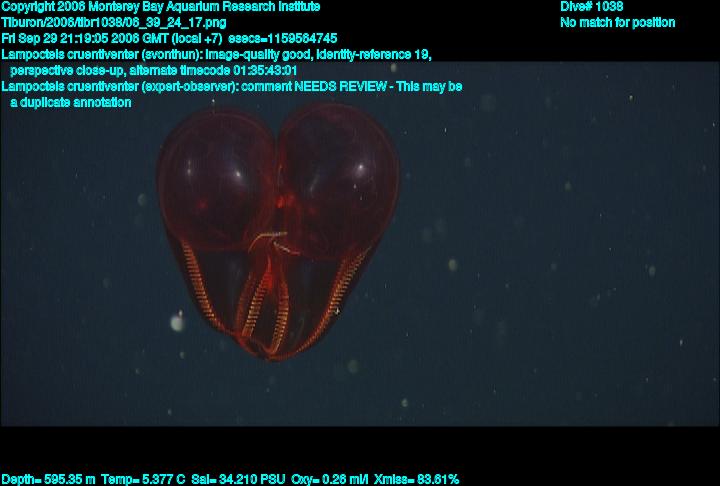The height and width of the screenshot is (486, 720).
Task: Click the Depth 595.35 m reading
Action: coord(48,479)
